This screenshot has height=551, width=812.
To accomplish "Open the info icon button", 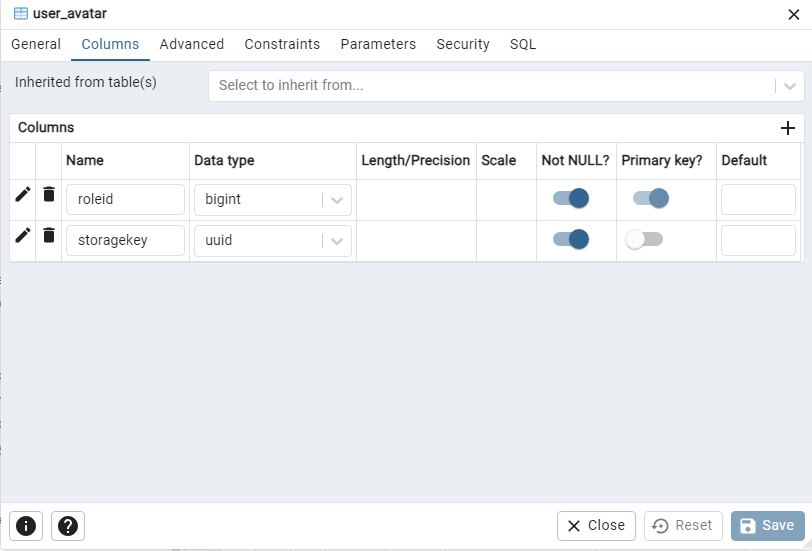I will [x=26, y=526].
